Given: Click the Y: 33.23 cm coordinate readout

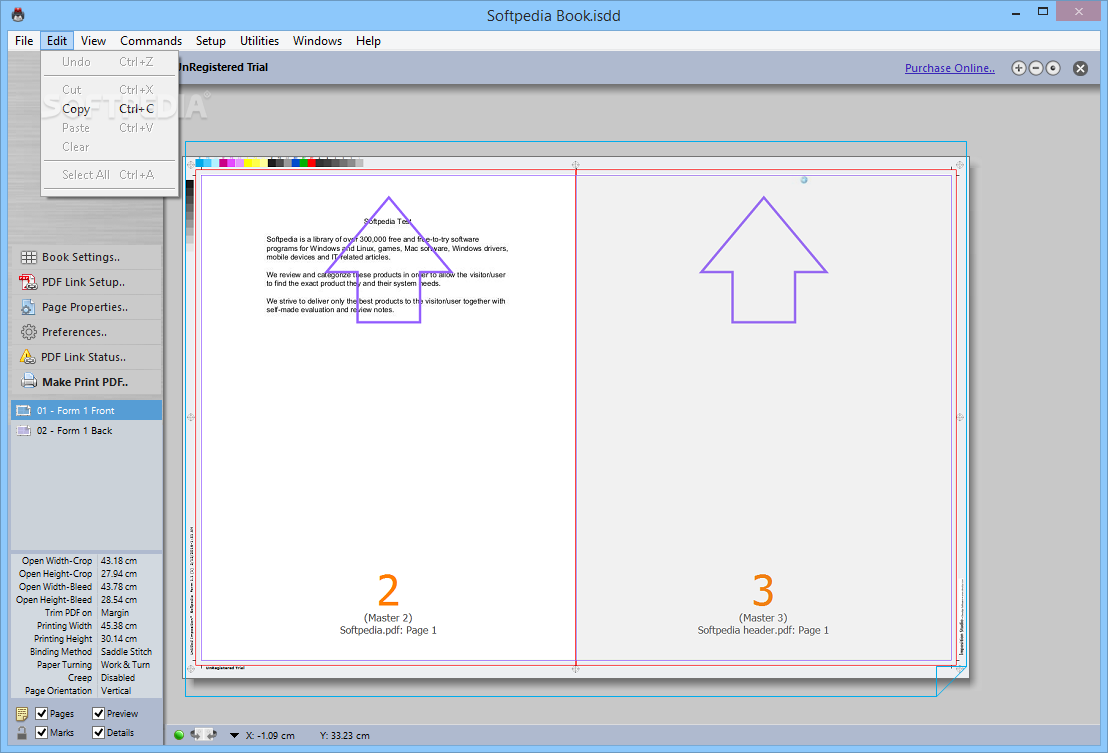Looking at the screenshot, I should [344, 735].
